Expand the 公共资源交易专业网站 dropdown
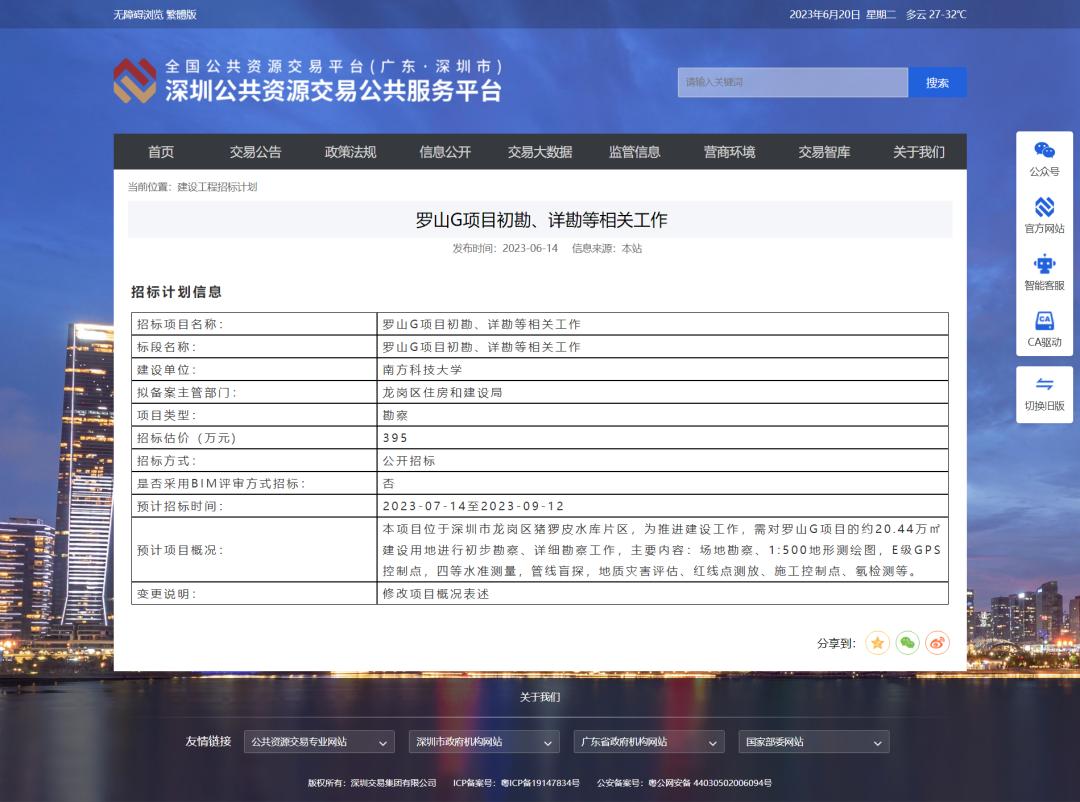 (x=319, y=742)
